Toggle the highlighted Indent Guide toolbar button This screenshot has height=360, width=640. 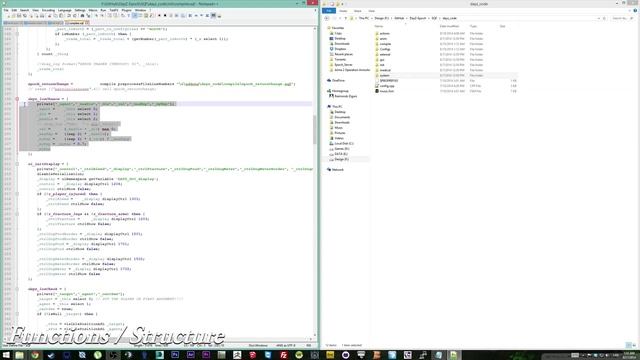[x=134, y=16]
